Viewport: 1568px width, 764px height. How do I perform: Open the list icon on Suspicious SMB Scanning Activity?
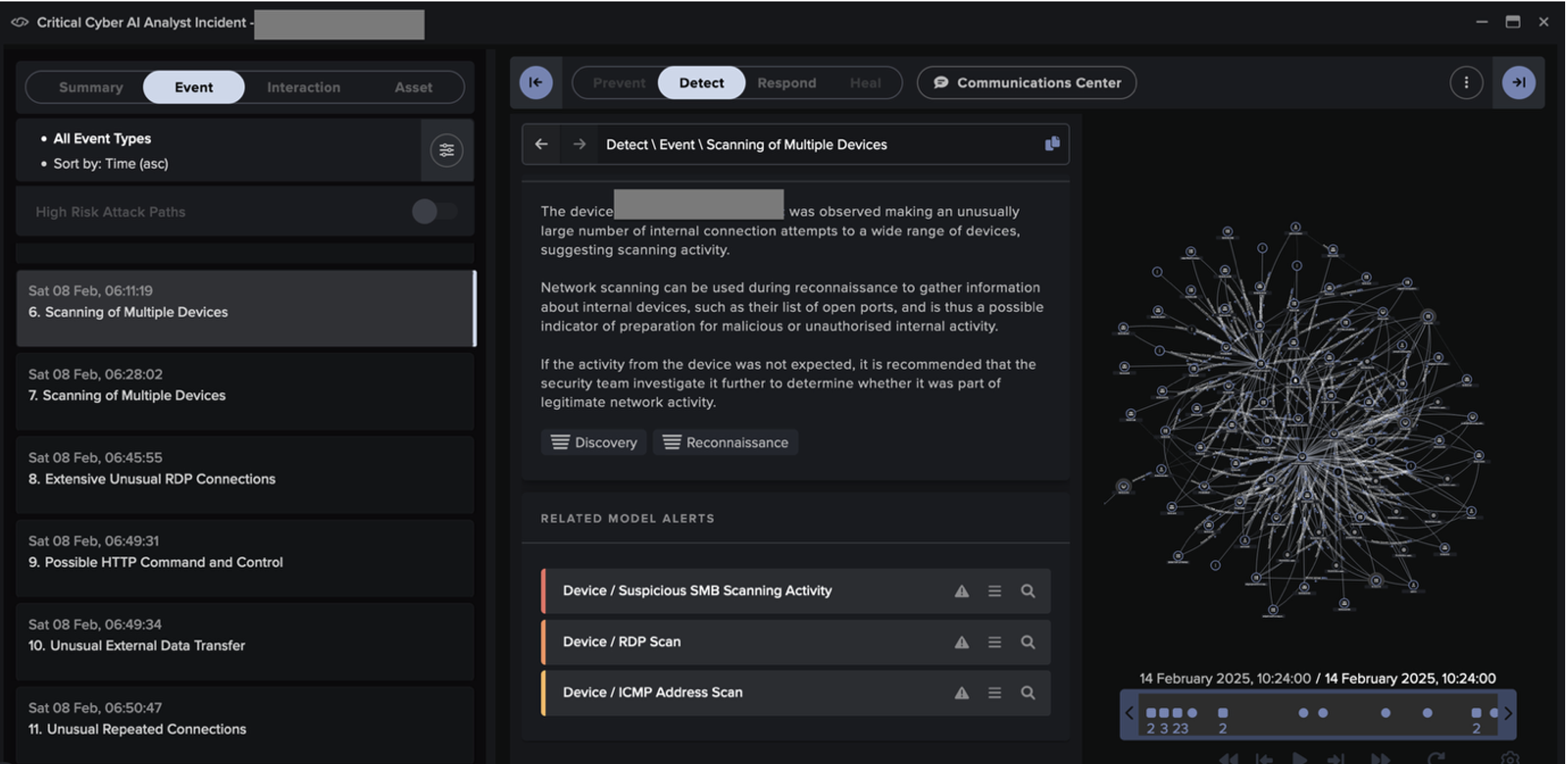point(995,591)
